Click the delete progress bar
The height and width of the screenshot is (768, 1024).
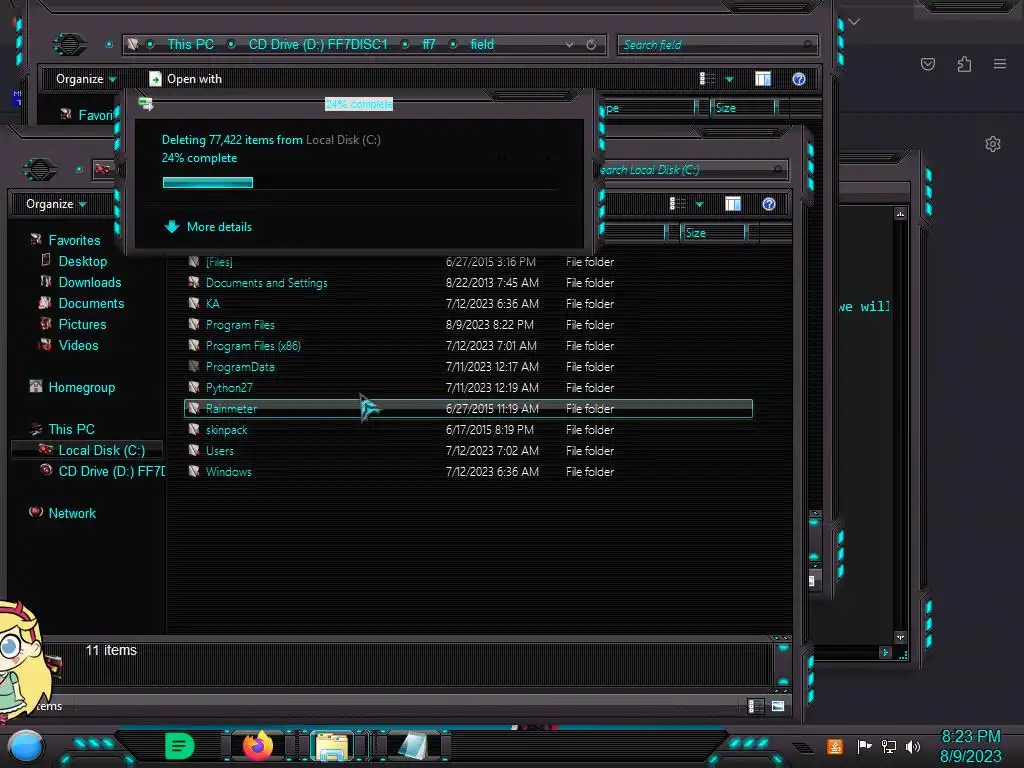pos(360,183)
